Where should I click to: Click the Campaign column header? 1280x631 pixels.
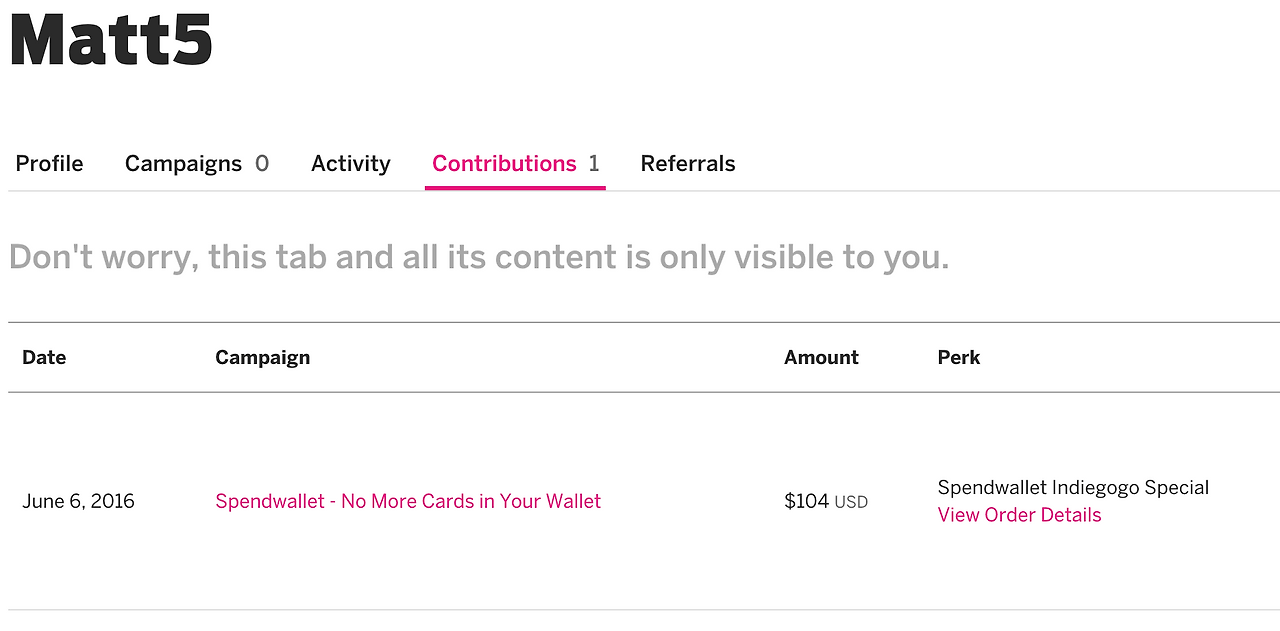pos(262,358)
